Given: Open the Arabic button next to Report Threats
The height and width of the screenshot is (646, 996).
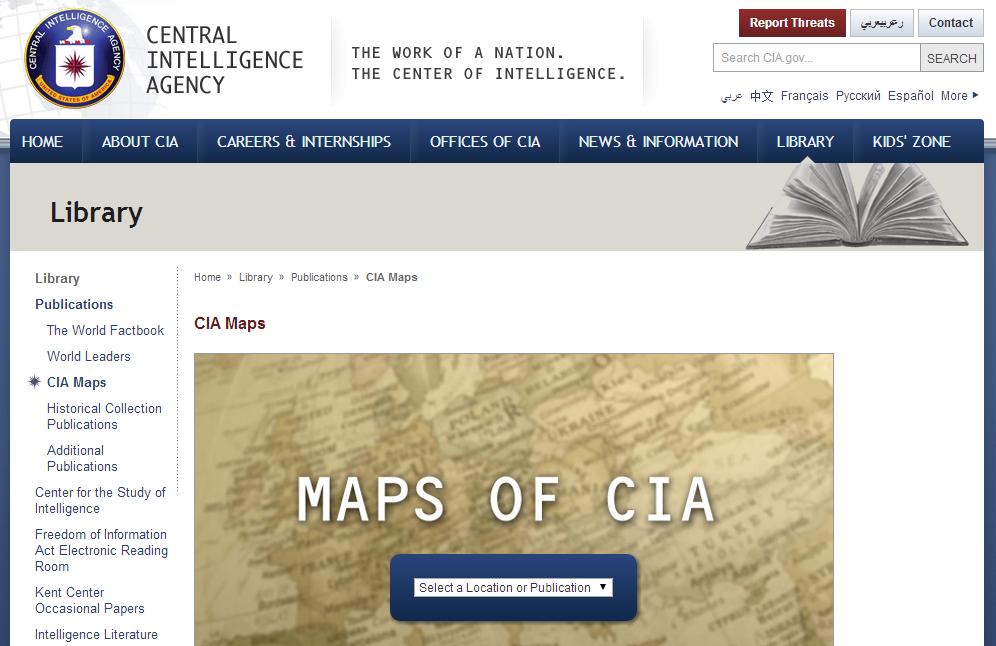Looking at the screenshot, I should (881, 23).
